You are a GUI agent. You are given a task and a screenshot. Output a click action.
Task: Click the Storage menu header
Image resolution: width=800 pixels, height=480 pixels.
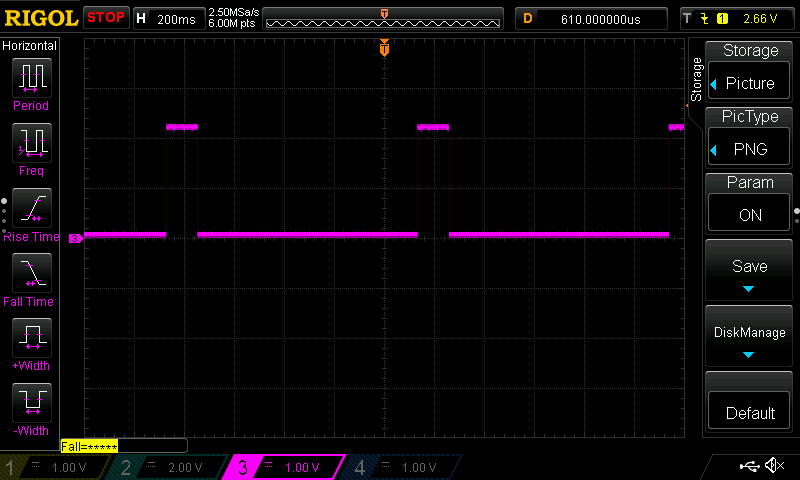pos(750,50)
